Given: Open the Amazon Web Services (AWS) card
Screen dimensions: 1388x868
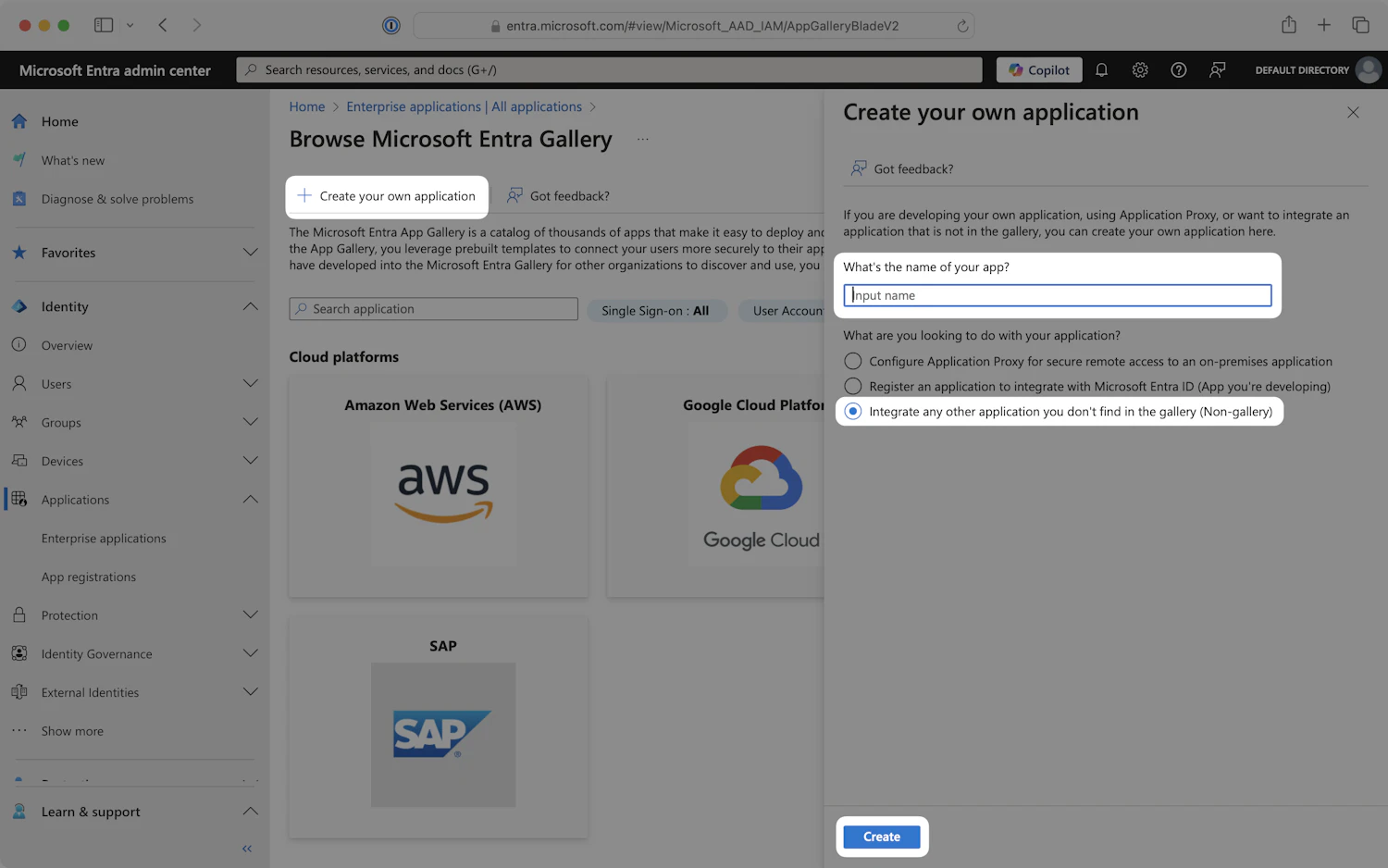Looking at the screenshot, I should coord(439,486).
